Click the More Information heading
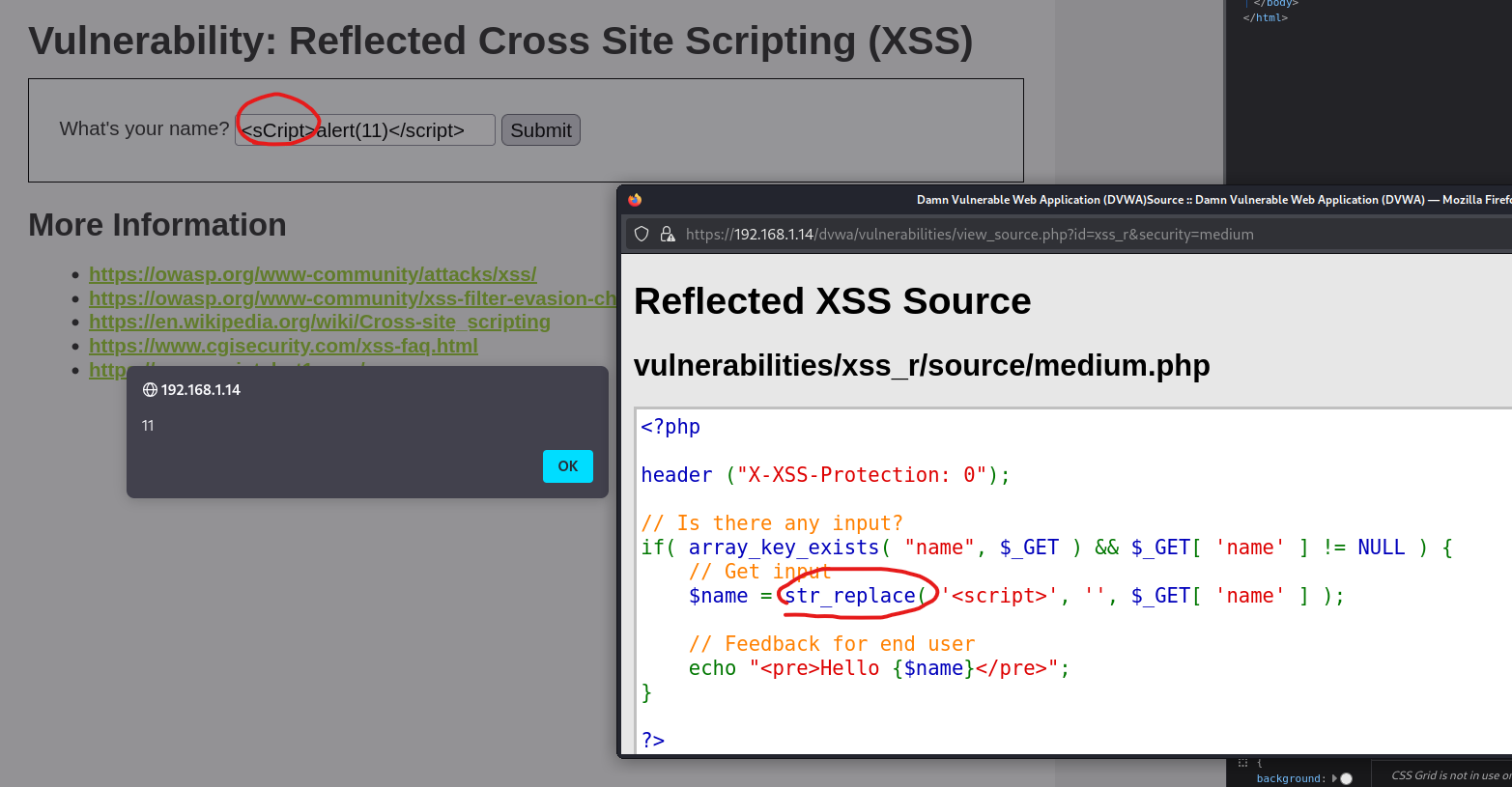1512x787 pixels. 157,225
